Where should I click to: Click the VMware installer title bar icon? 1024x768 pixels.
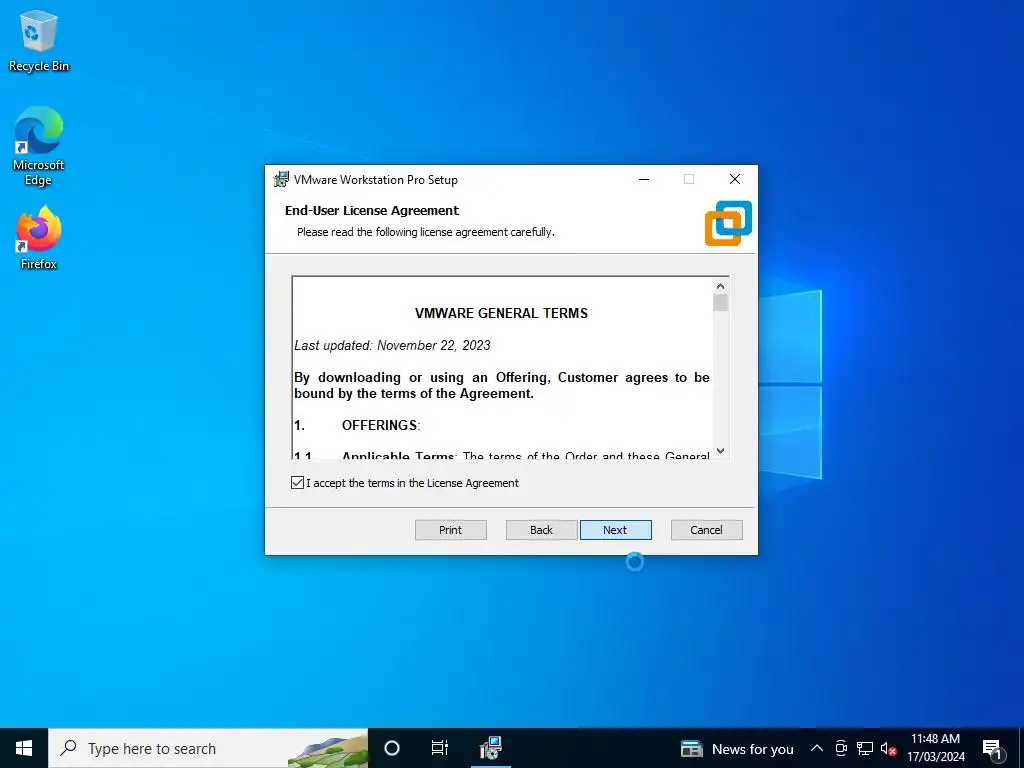281,180
